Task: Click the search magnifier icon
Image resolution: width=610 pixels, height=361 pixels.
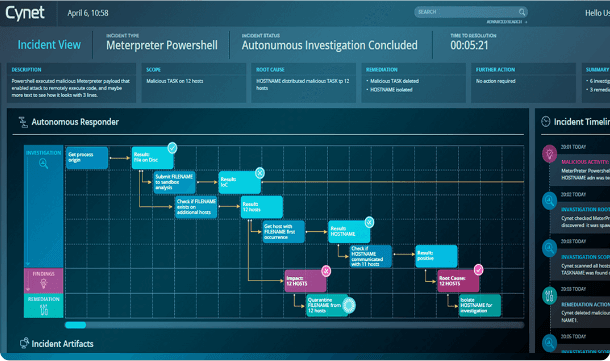Action: [x=522, y=12]
